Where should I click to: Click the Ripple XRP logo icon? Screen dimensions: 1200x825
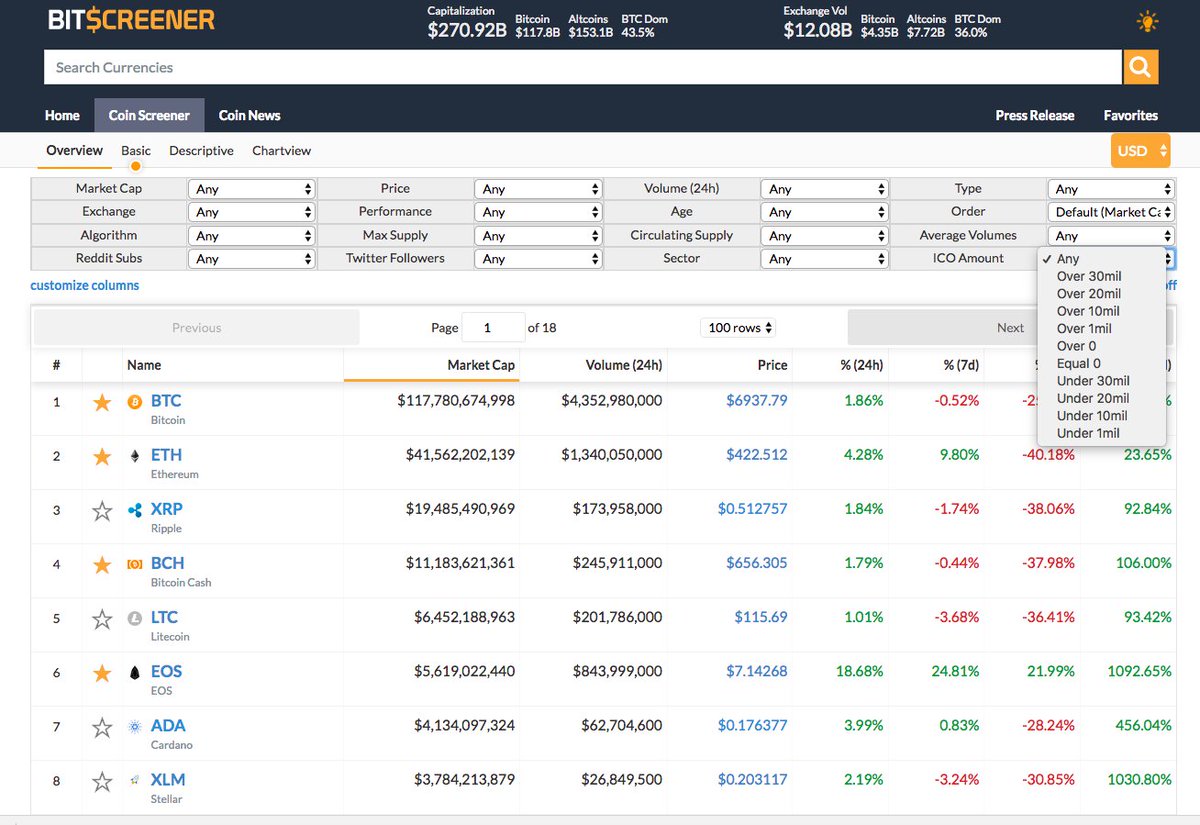pos(135,510)
